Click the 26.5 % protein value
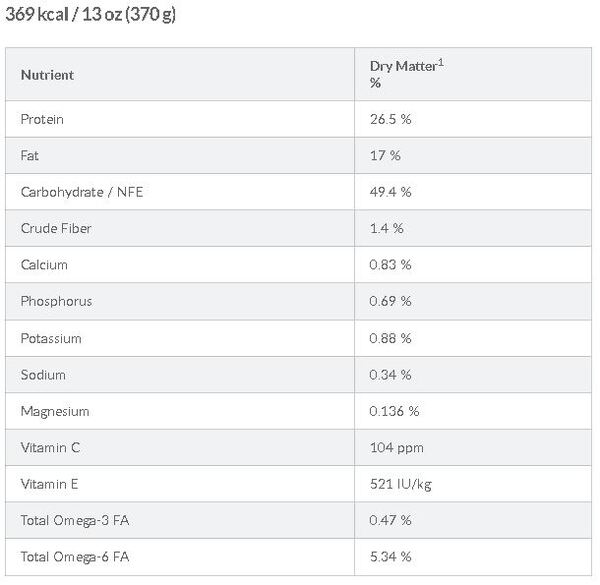This screenshot has width=600, height=585. tap(390, 119)
